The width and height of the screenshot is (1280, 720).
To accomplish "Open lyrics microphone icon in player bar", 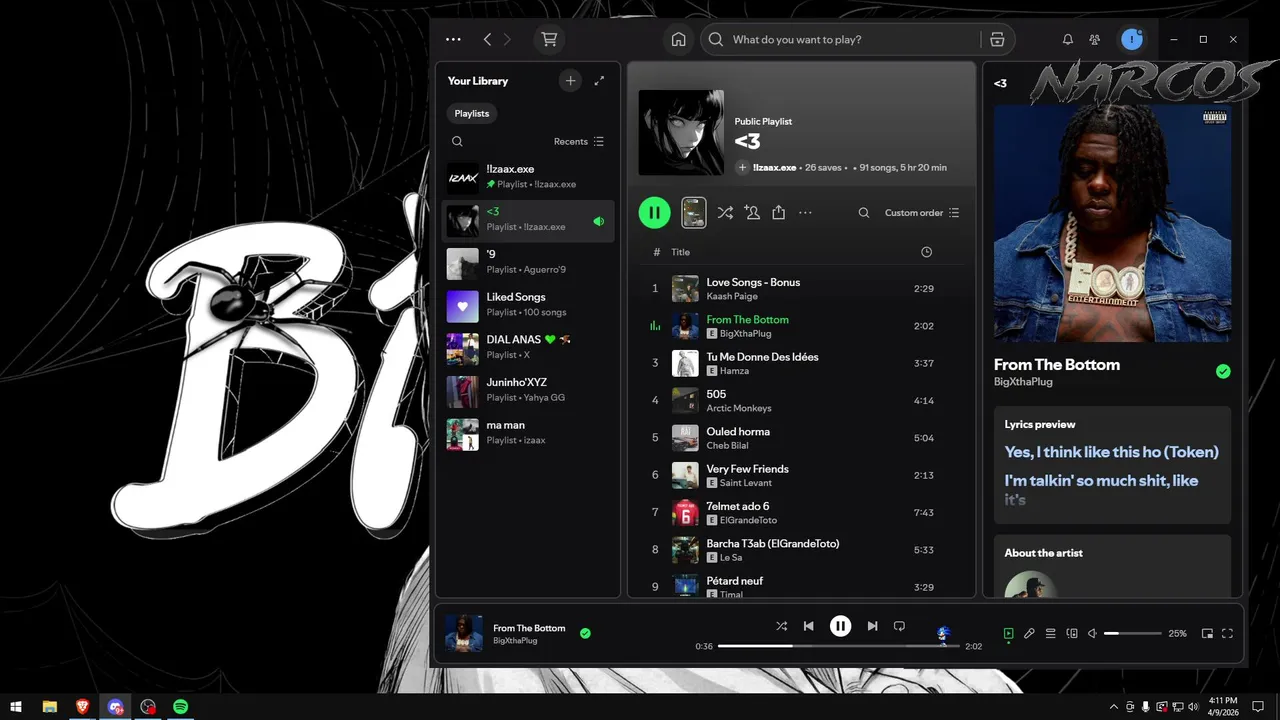I will [1029, 633].
